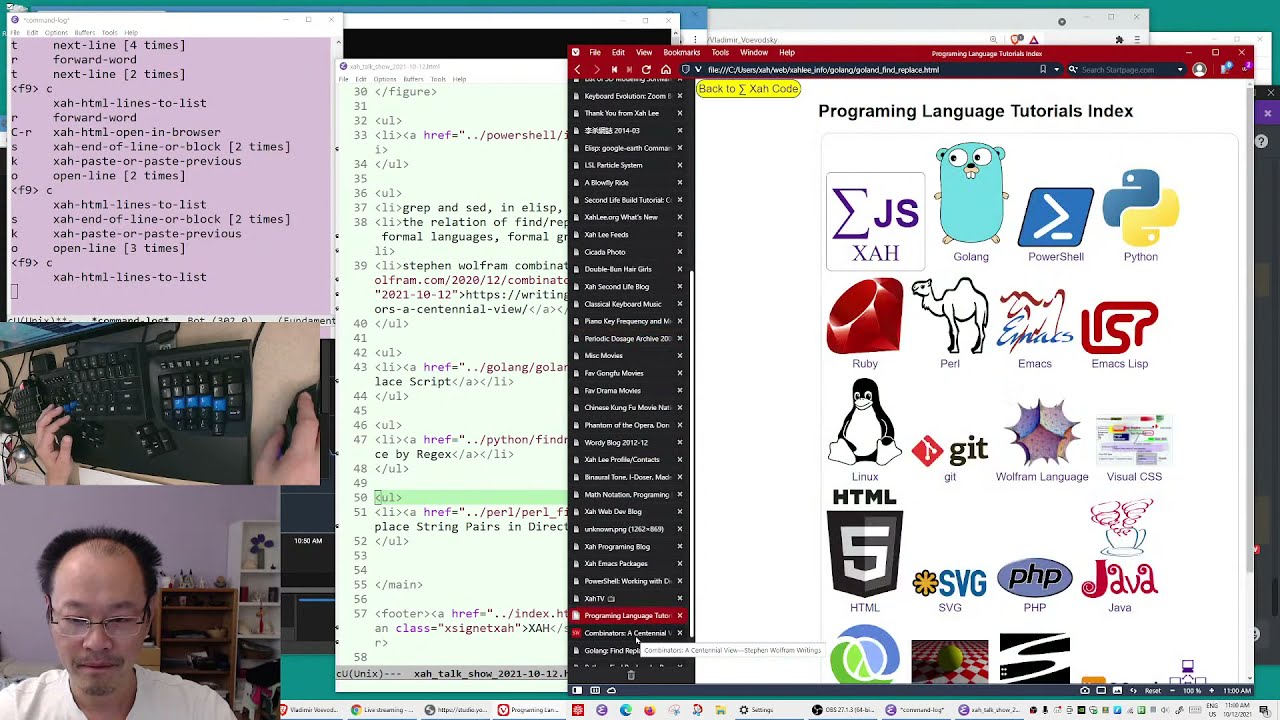Open the Vivaldi Tools menu
The image size is (1280, 720).
tap(720, 52)
